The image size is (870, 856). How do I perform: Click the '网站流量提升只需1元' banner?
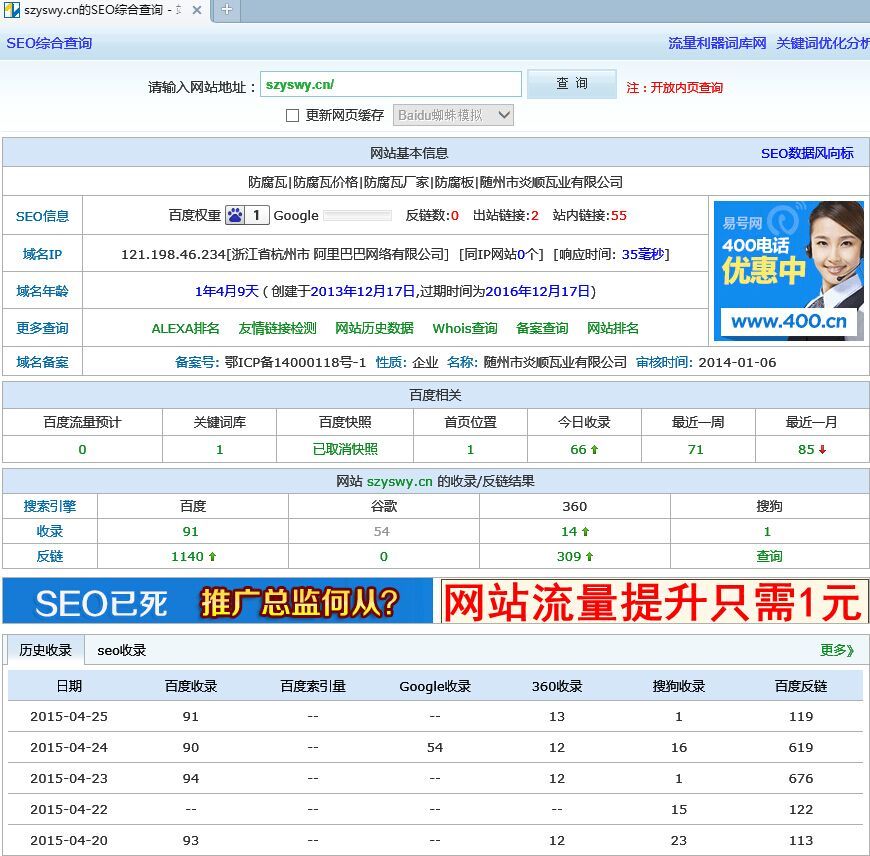(x=653, y=602)
